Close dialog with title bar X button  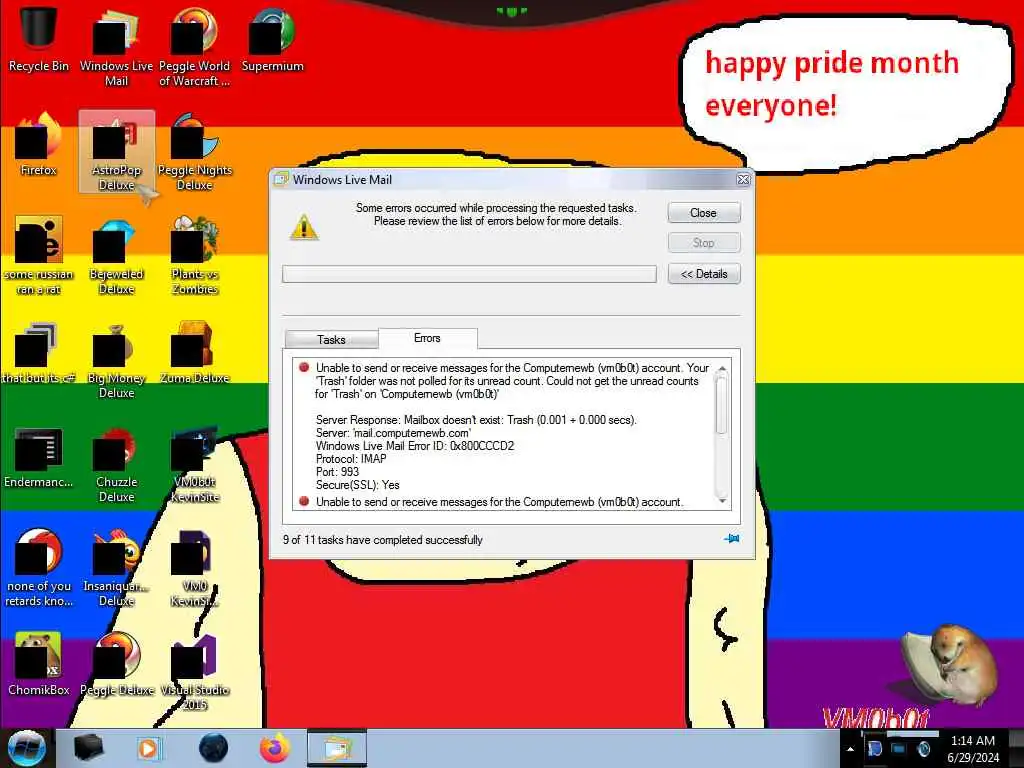point(743,180)
